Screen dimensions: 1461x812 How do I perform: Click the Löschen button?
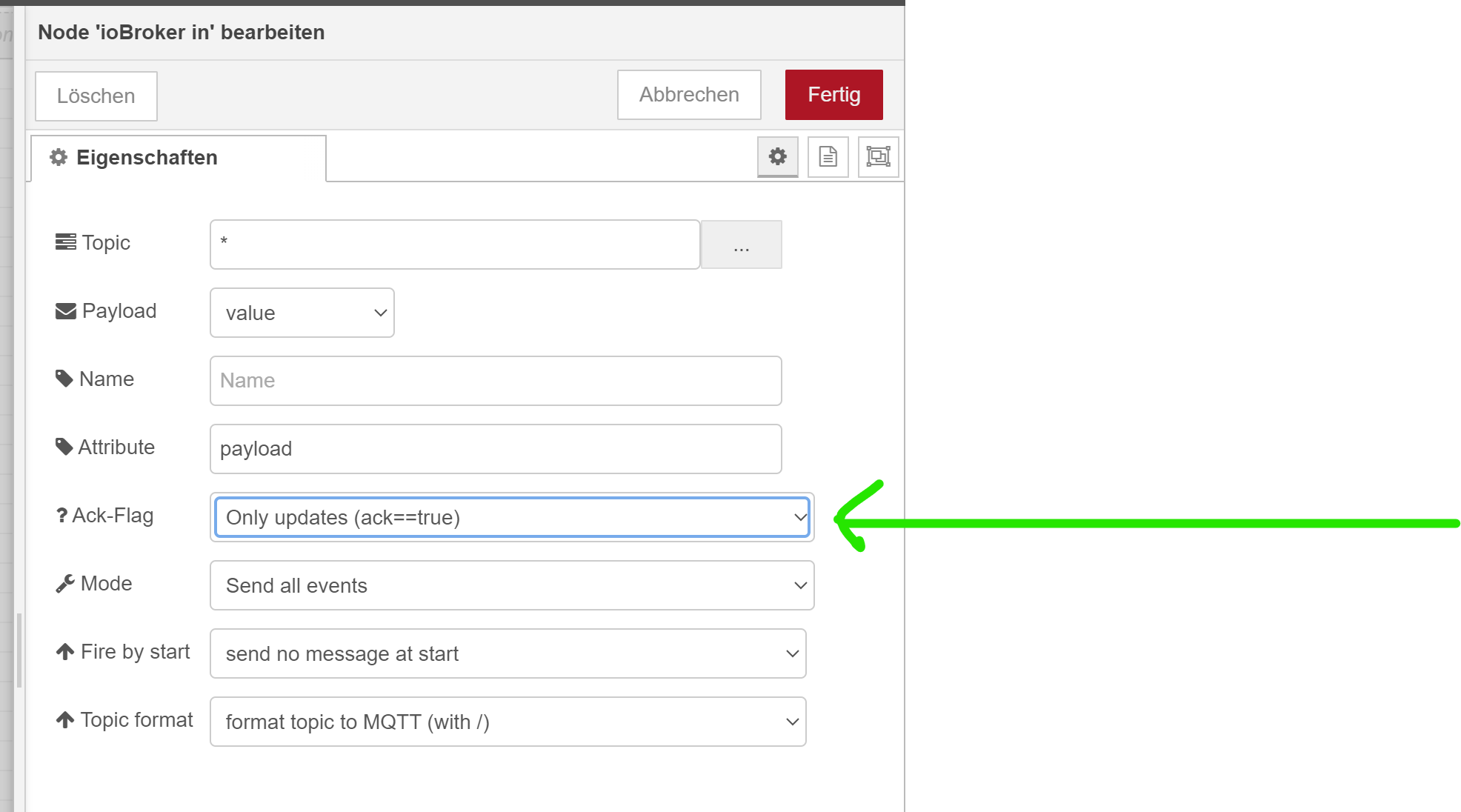pos(96,96)
